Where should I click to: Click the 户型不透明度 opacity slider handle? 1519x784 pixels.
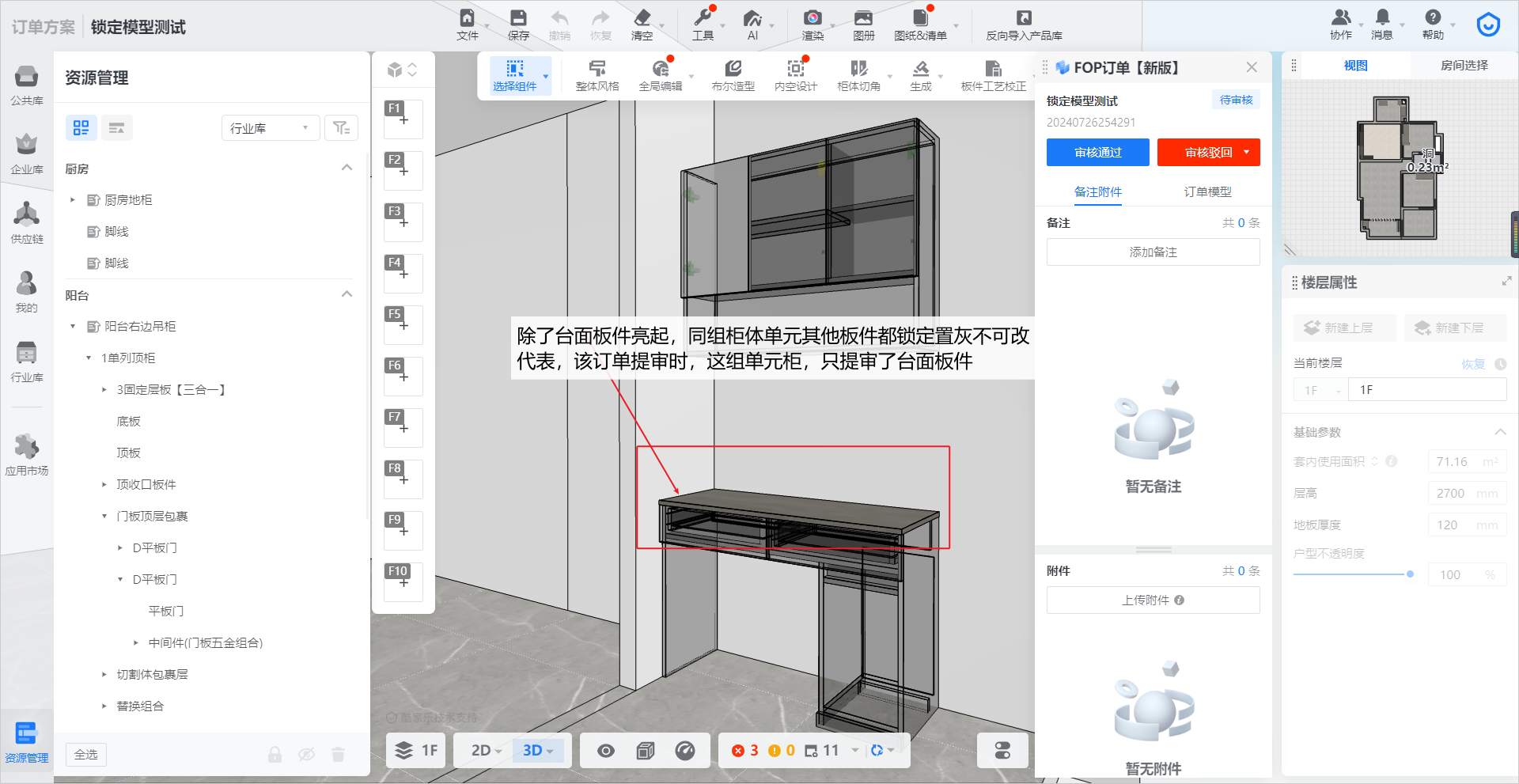(x=1410, y=574)
